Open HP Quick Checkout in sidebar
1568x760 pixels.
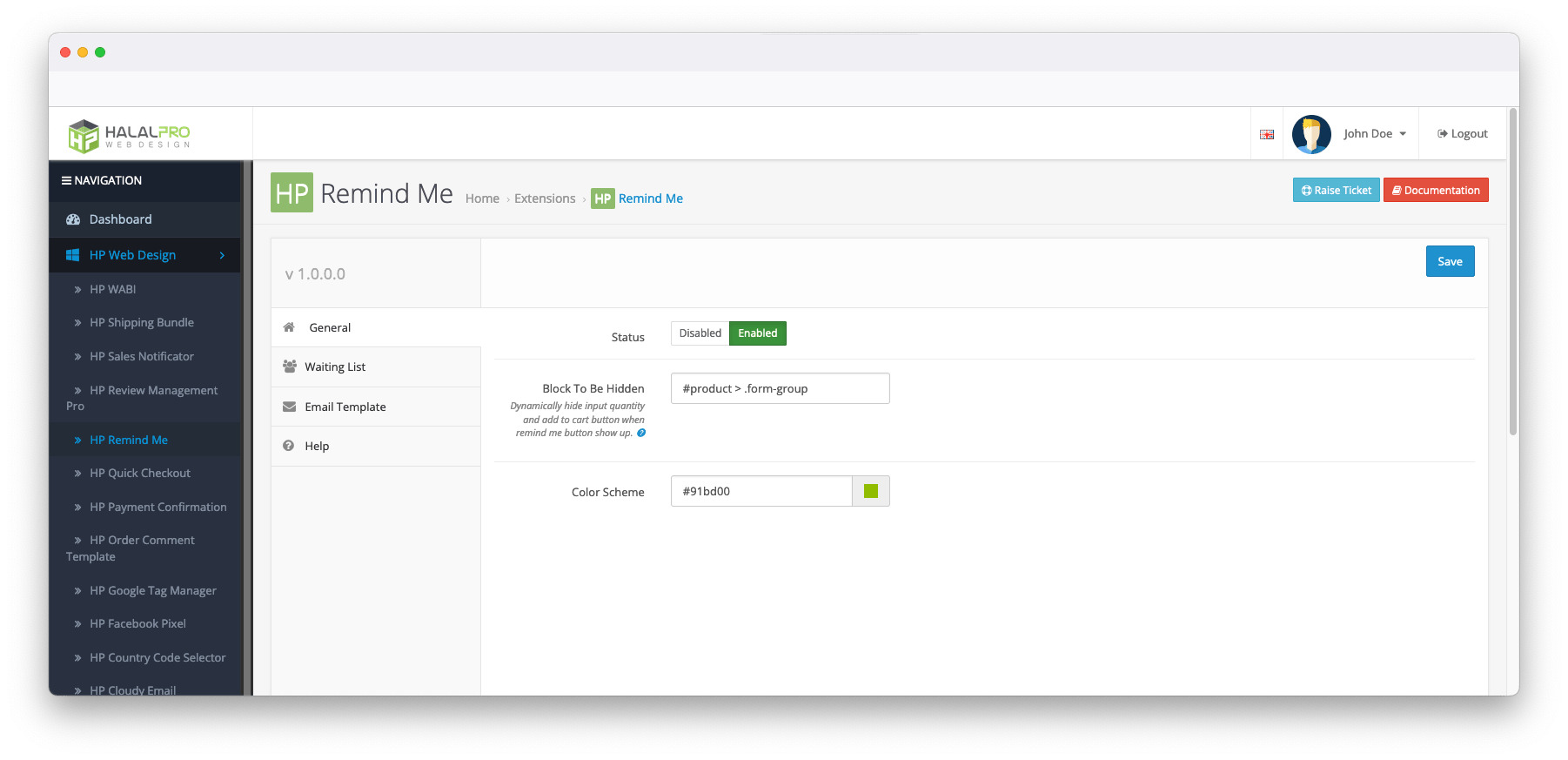click(144, 474)
